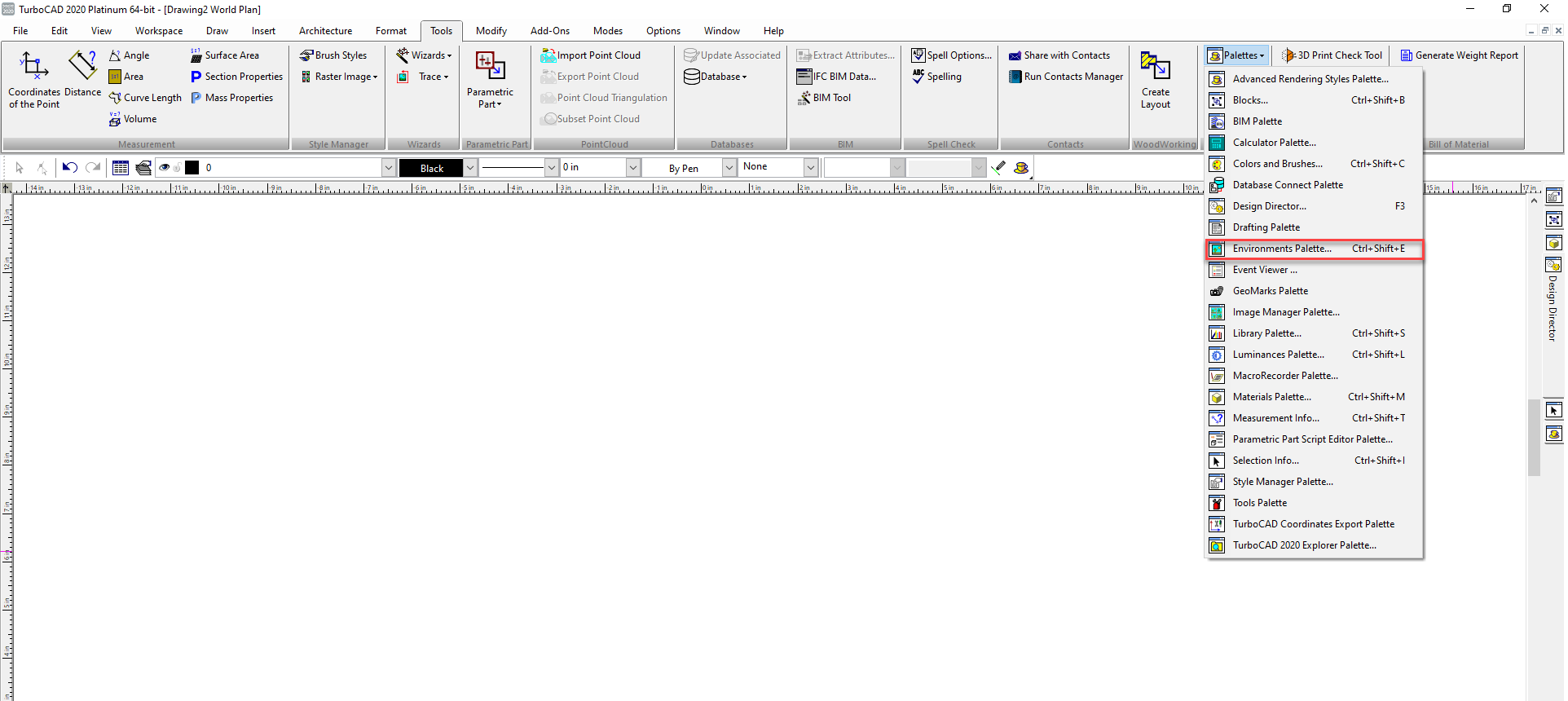Open the Selection Info side tab icon
This screenshot has width=1568, height=701.
[x=1554, y=411]
